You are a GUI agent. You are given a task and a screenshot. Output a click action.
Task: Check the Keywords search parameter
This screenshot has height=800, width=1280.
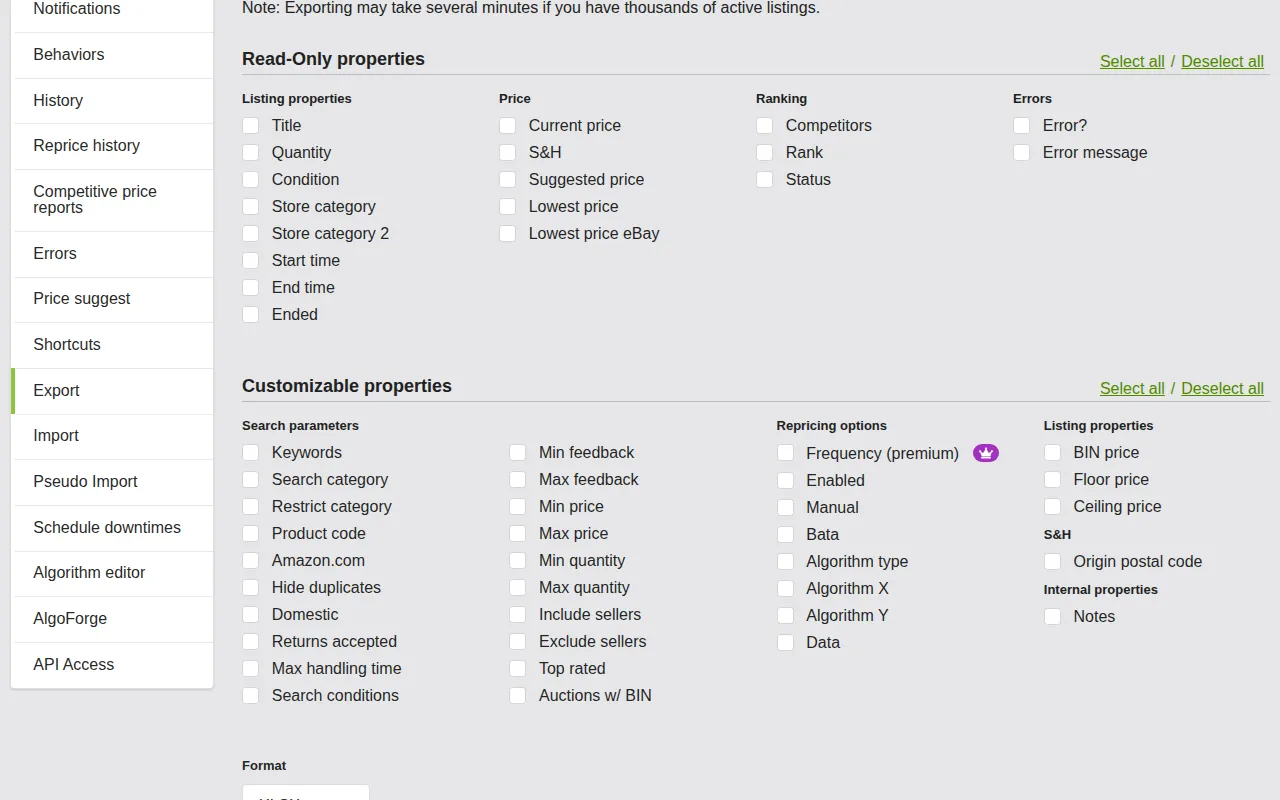[x=250, y=452]
